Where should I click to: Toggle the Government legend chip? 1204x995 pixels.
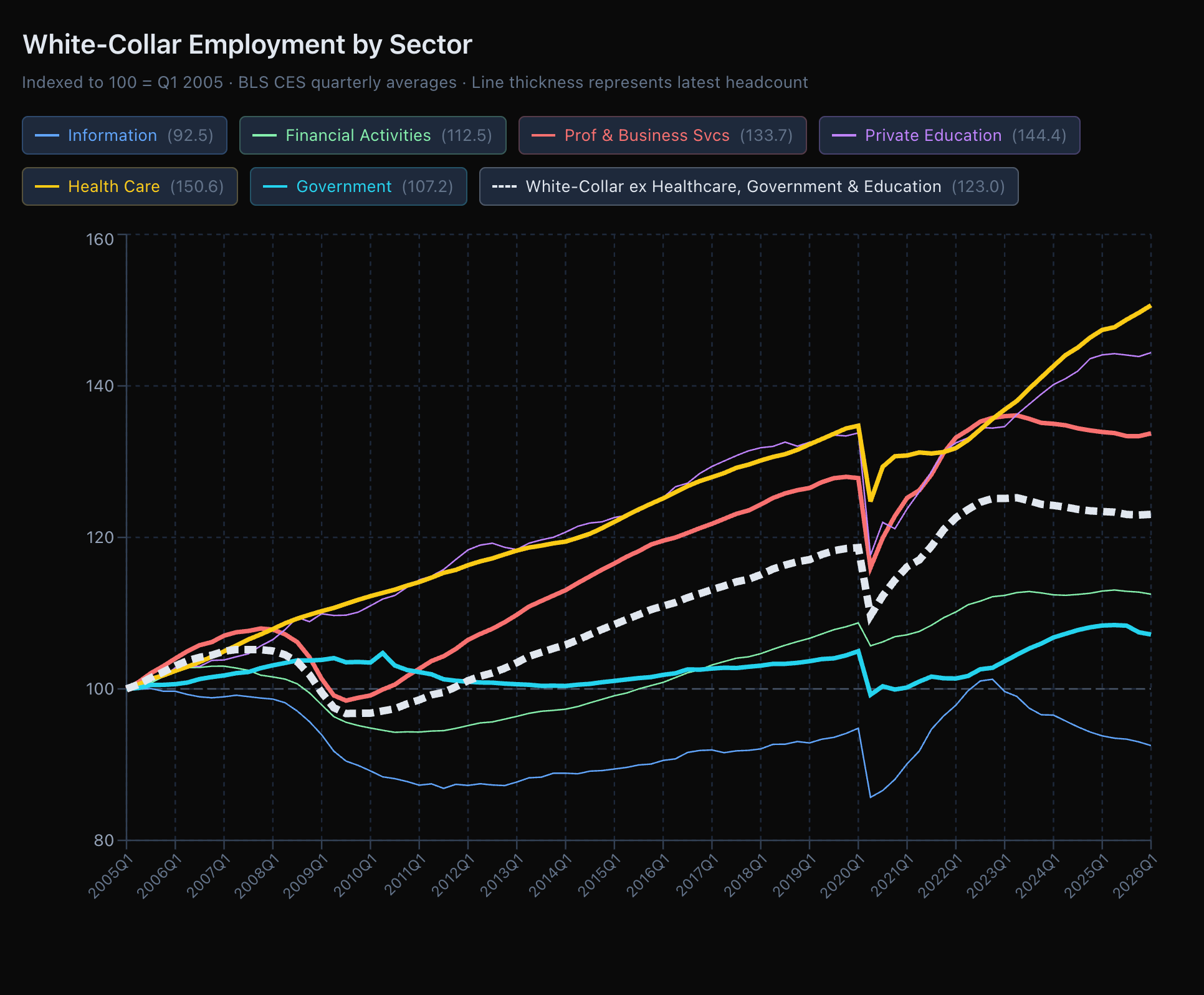358,186
